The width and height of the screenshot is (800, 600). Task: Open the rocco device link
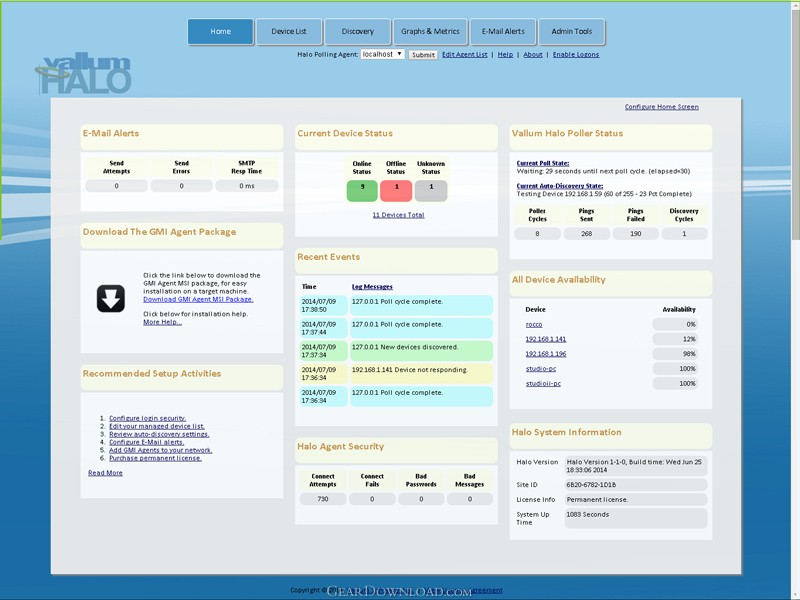(x=534, y=324)
